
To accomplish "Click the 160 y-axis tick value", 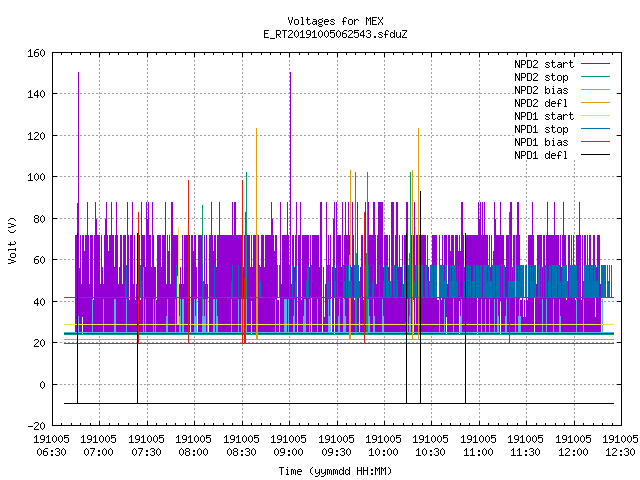I will (x=36, y=53).
